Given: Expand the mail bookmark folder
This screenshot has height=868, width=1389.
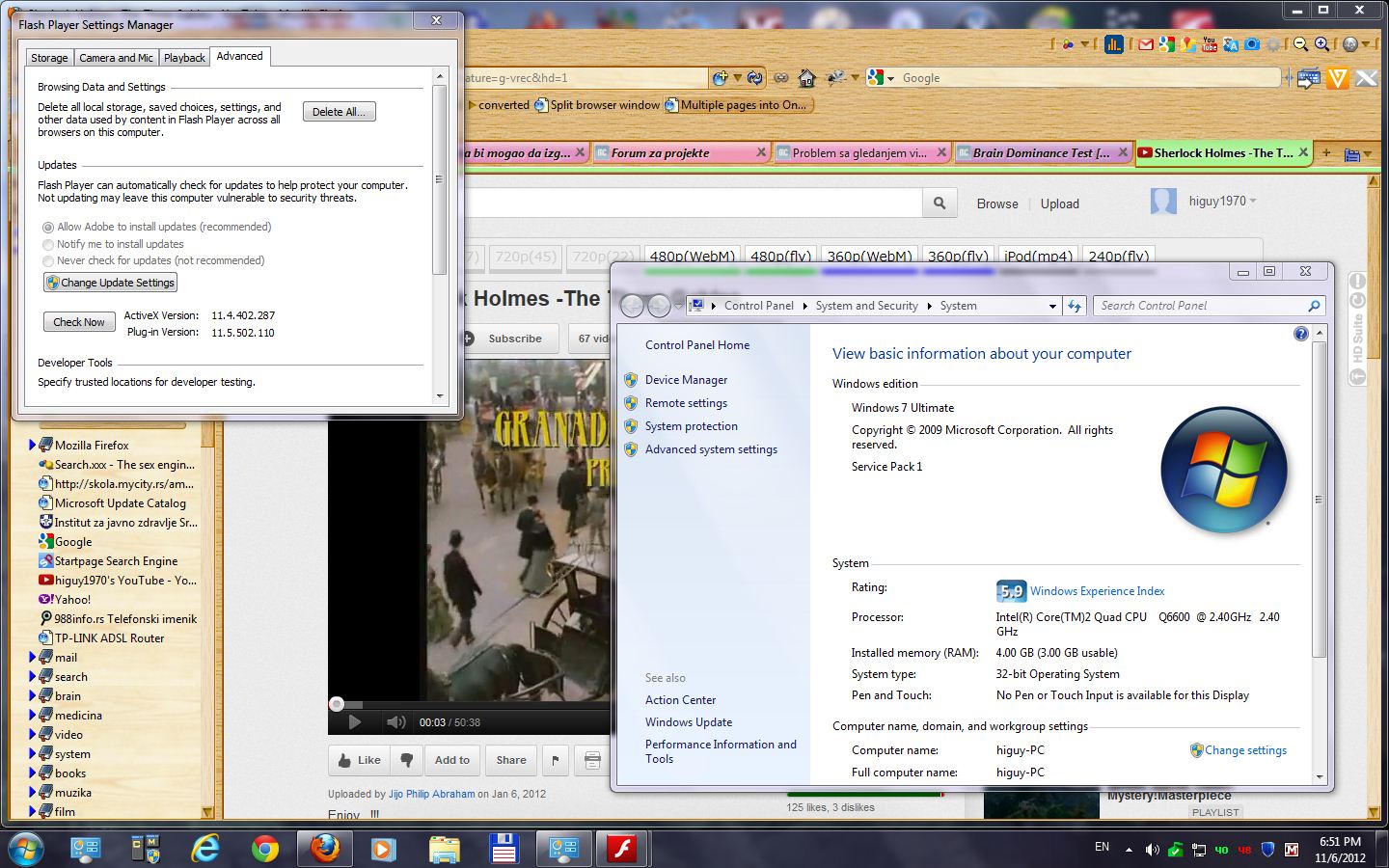Looking at the screenshot, I should [x=32, y=658].
